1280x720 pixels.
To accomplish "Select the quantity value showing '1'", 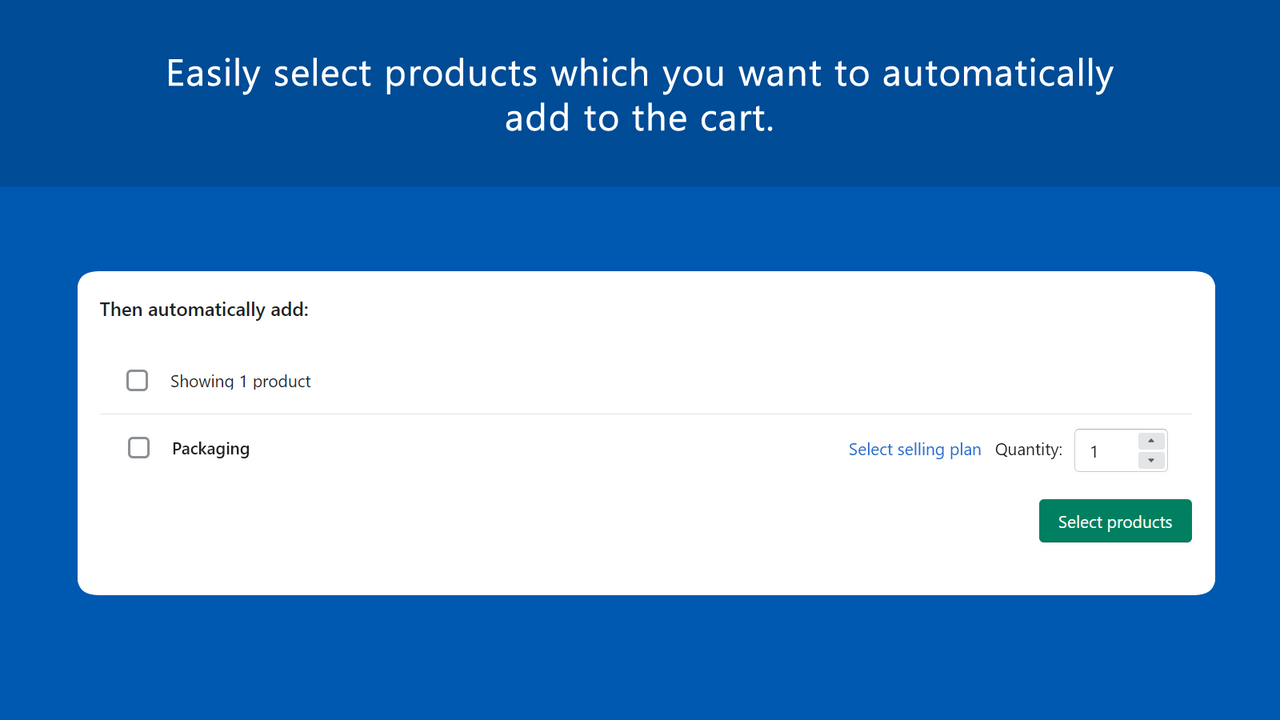I will point(1095,452).
